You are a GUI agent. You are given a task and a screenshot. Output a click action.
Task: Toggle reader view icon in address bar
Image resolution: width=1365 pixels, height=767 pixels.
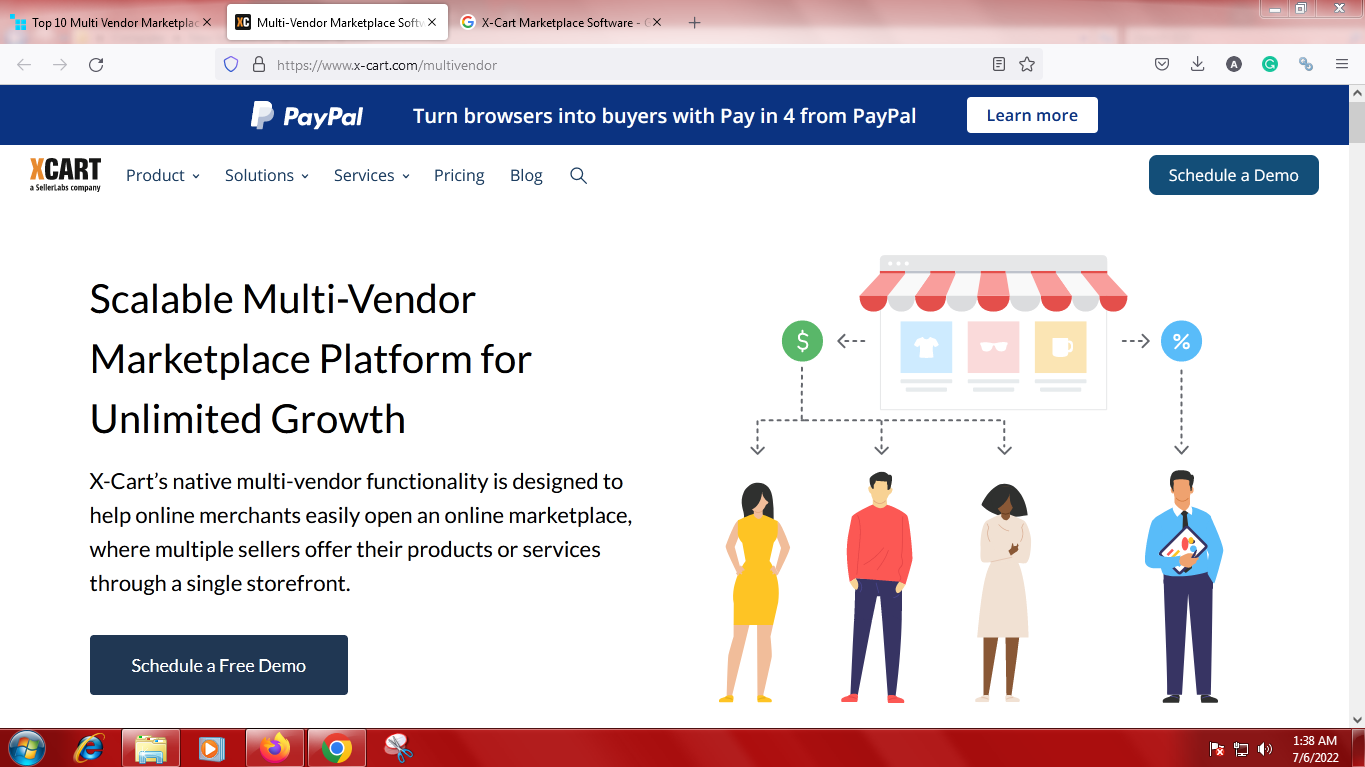[x=998, y=64]
